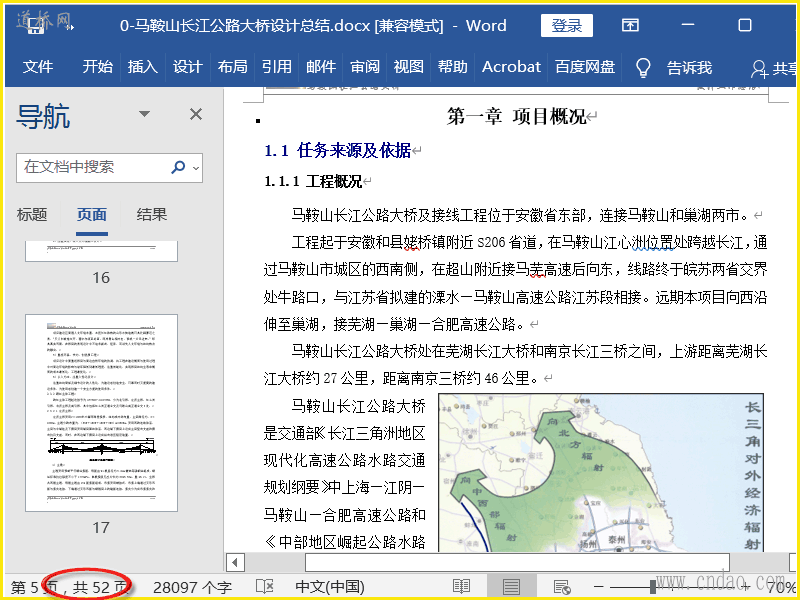This screenshot has width=800, height=600.
Task: Select page 17 thumbnail
Action: (x=102, y=413)
